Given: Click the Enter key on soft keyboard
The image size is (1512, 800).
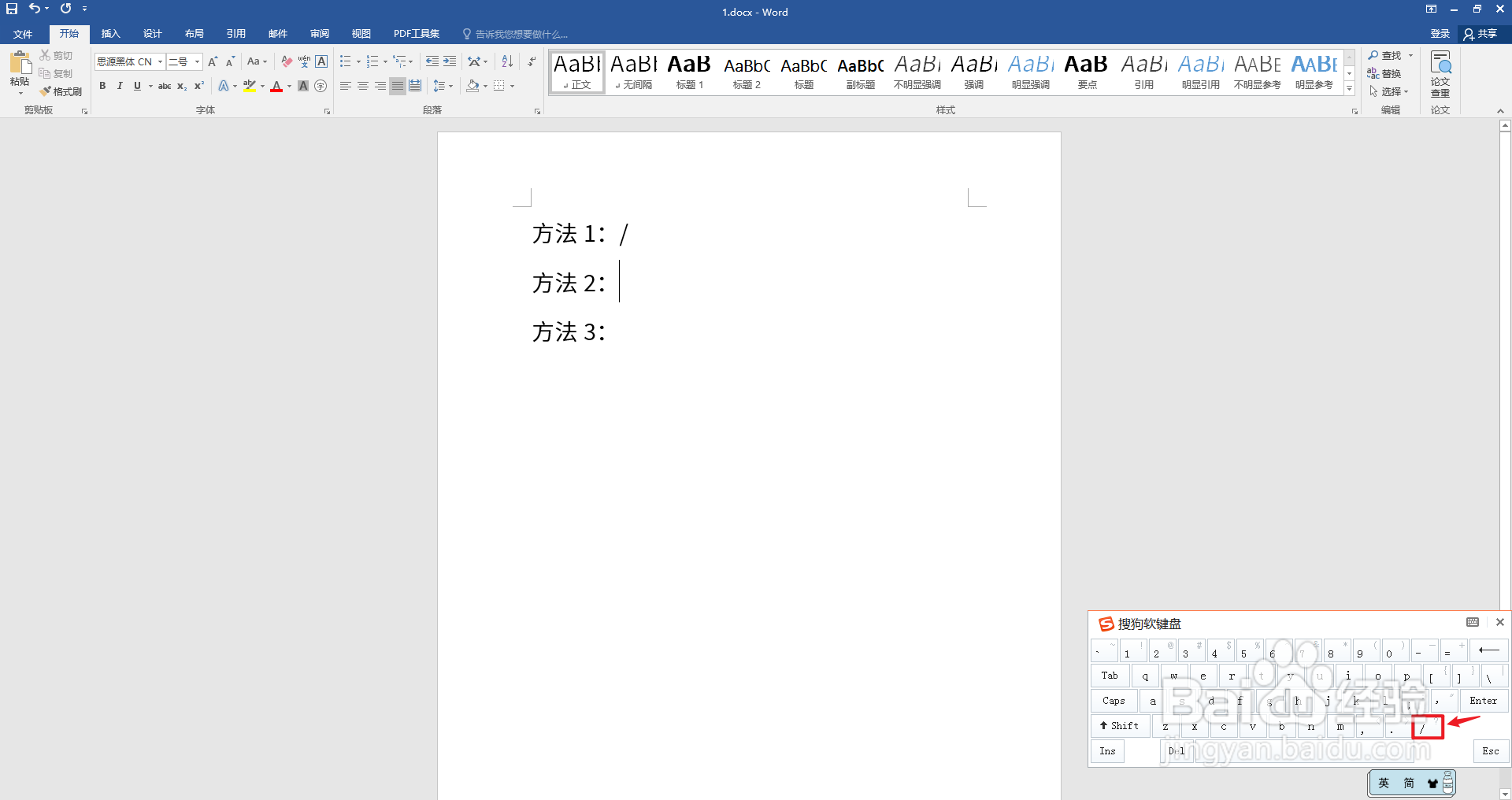Looking at the screenshot, I should 1484,701.
